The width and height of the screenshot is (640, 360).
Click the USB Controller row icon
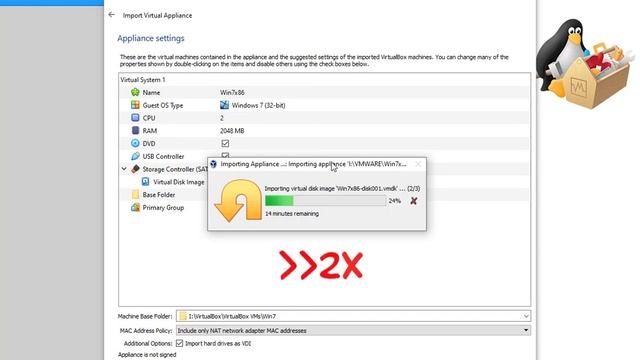(x=135, y=156)
